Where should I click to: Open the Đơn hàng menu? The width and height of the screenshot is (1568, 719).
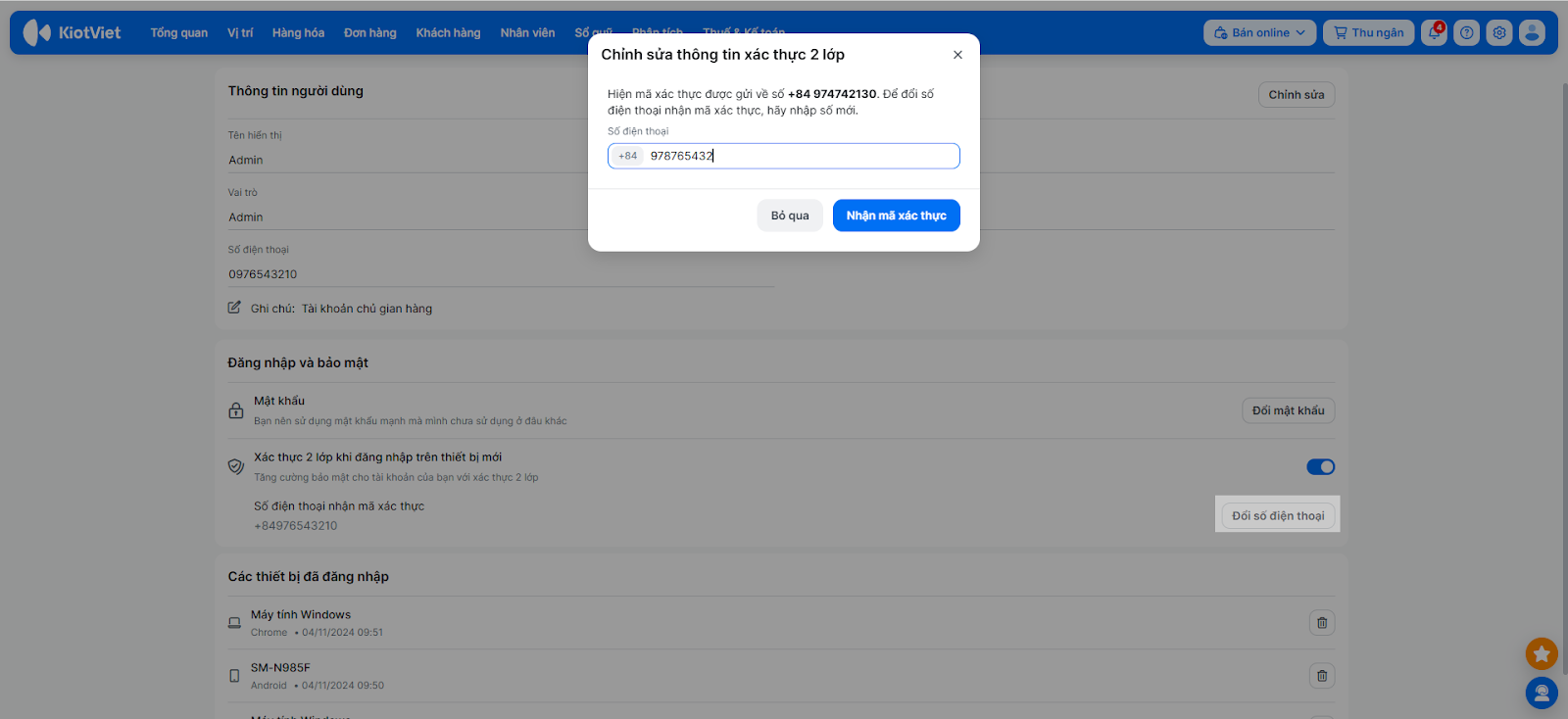(x=370, y=32)
